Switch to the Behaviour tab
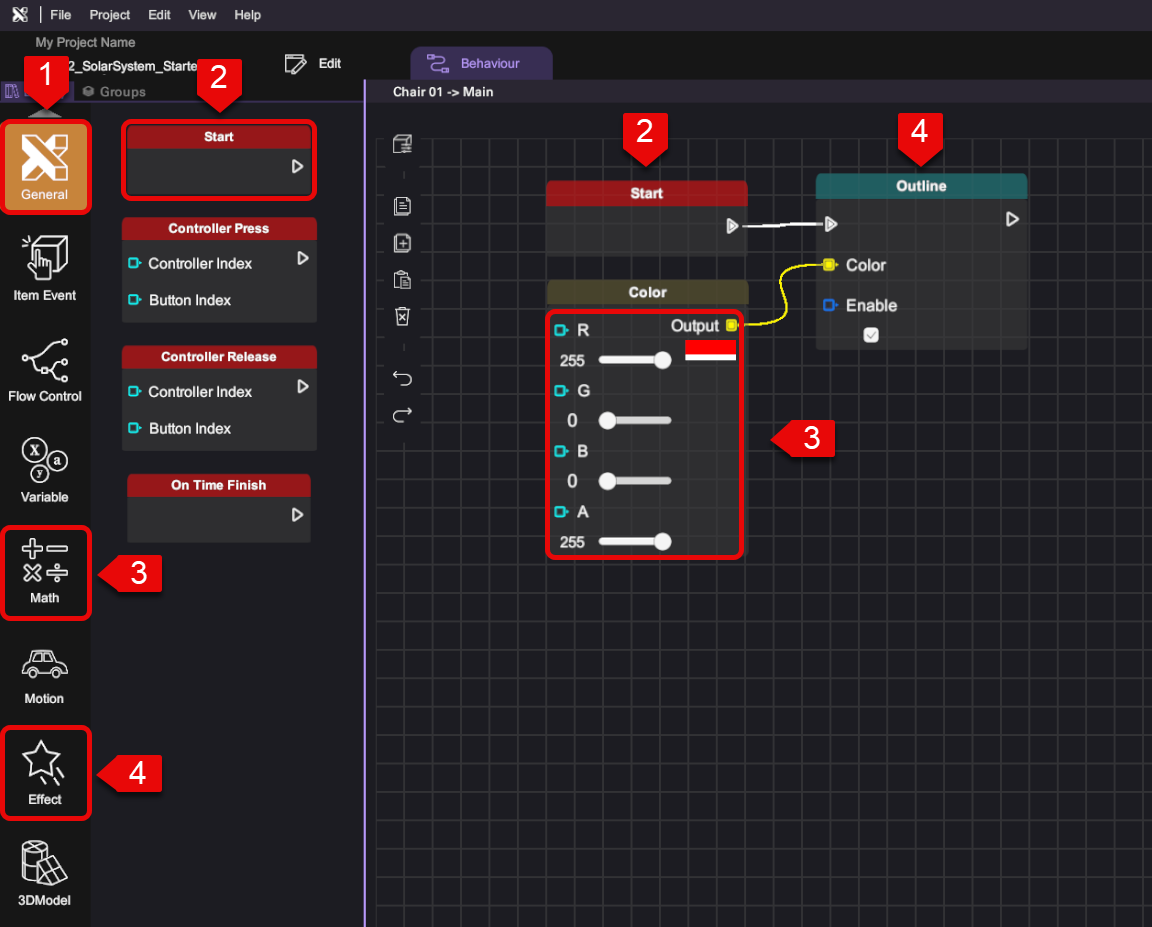 481,63
